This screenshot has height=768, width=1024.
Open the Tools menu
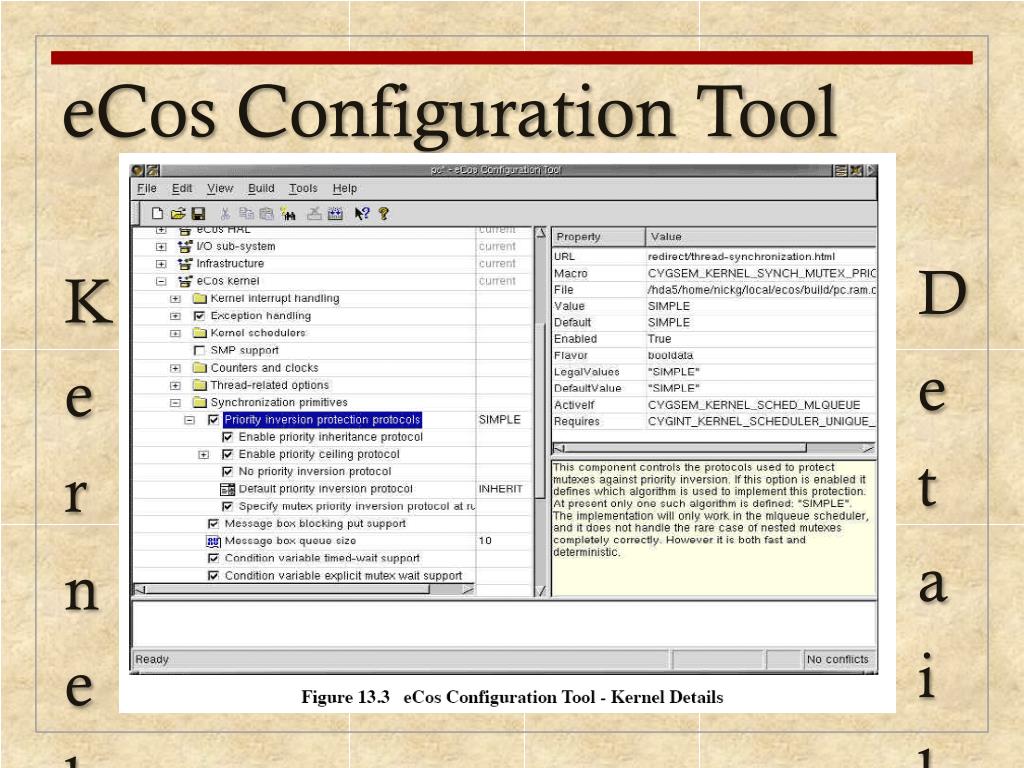pos(303,189)
